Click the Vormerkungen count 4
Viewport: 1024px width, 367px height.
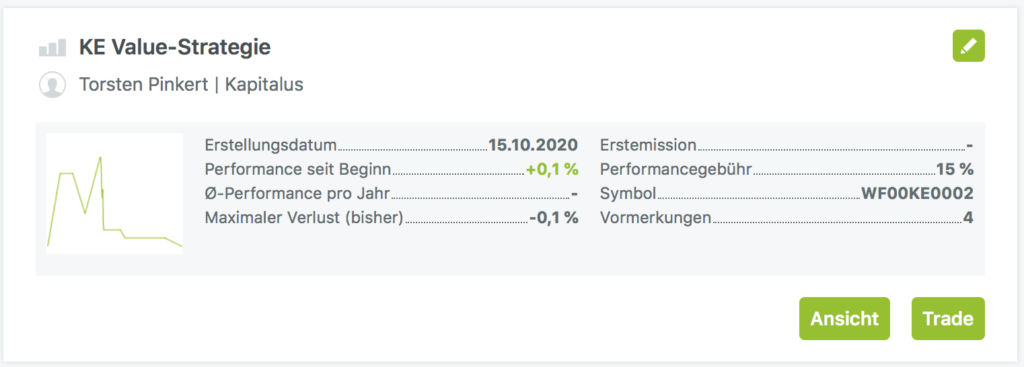point(968,218)
